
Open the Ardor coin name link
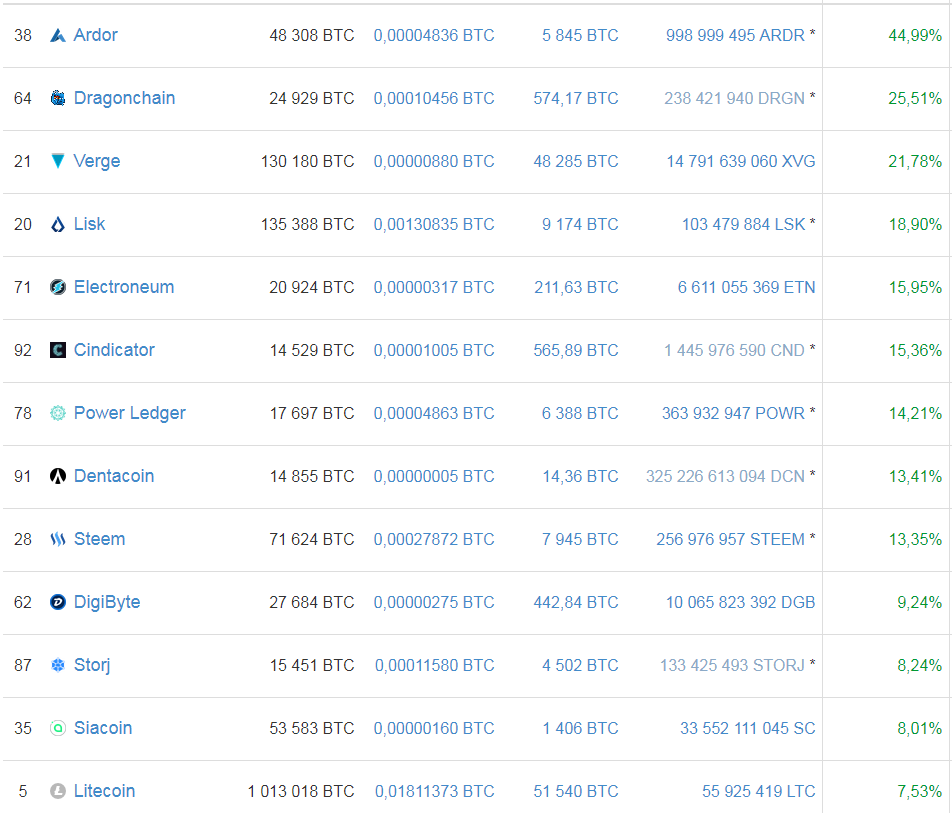pyautogui.click(x=95, y=35)
